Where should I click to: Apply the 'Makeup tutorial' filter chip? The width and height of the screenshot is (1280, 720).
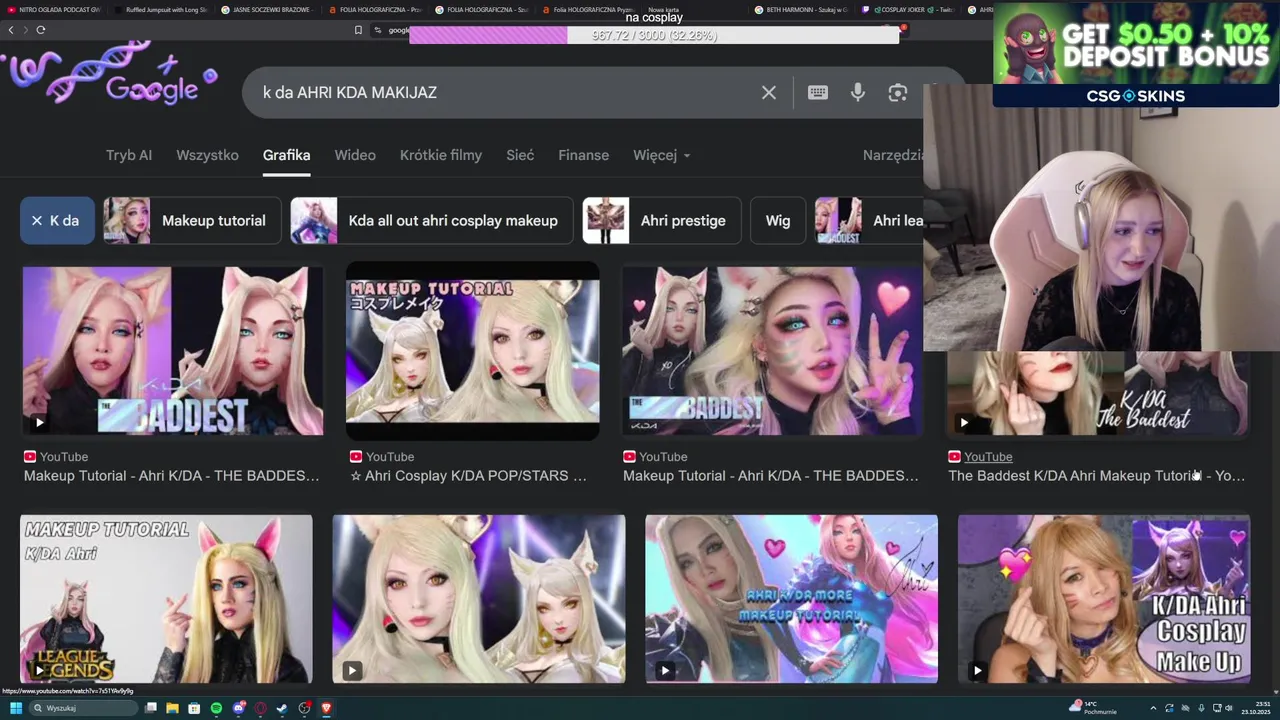pos(192,220)
